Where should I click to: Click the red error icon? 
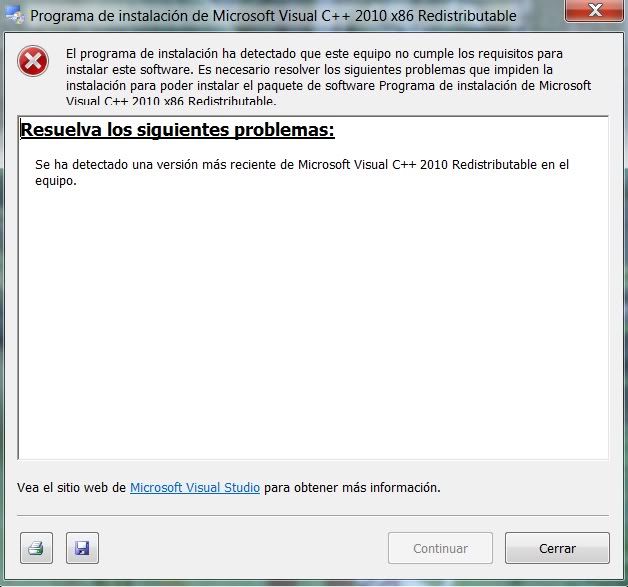(x=33, y=61)
